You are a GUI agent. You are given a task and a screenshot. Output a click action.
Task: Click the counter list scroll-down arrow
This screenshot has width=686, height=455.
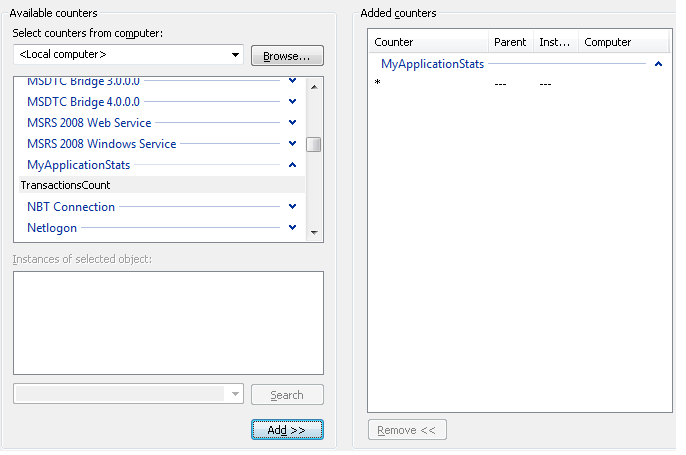[x=314, y=233]
